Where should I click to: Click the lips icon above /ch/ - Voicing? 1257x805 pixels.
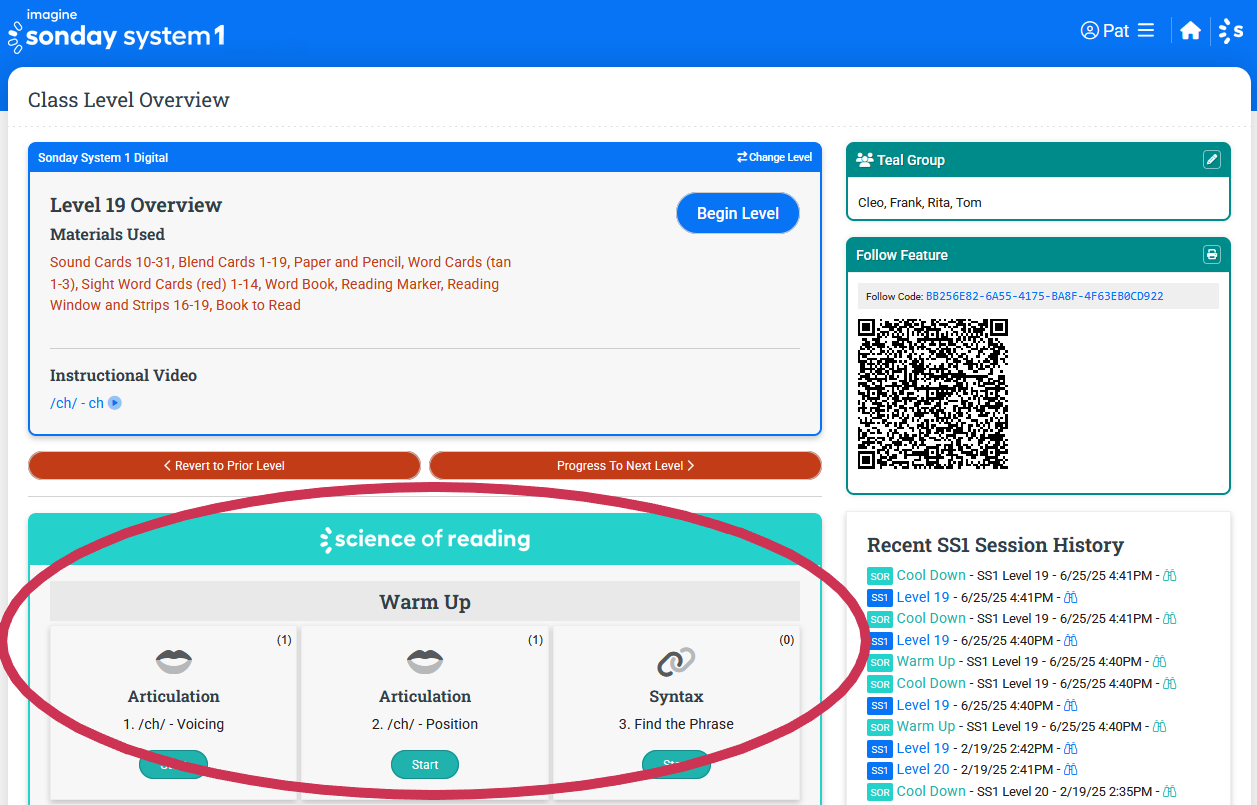174,661
